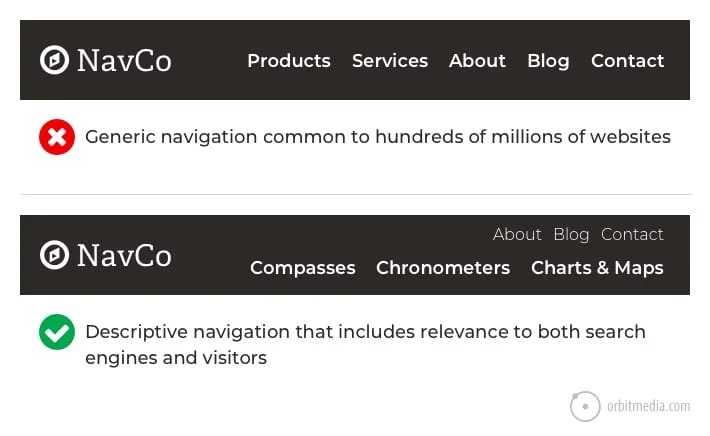Open Products in the top navigation
This screenshot has height=436, width=710.
coord(288,61)
